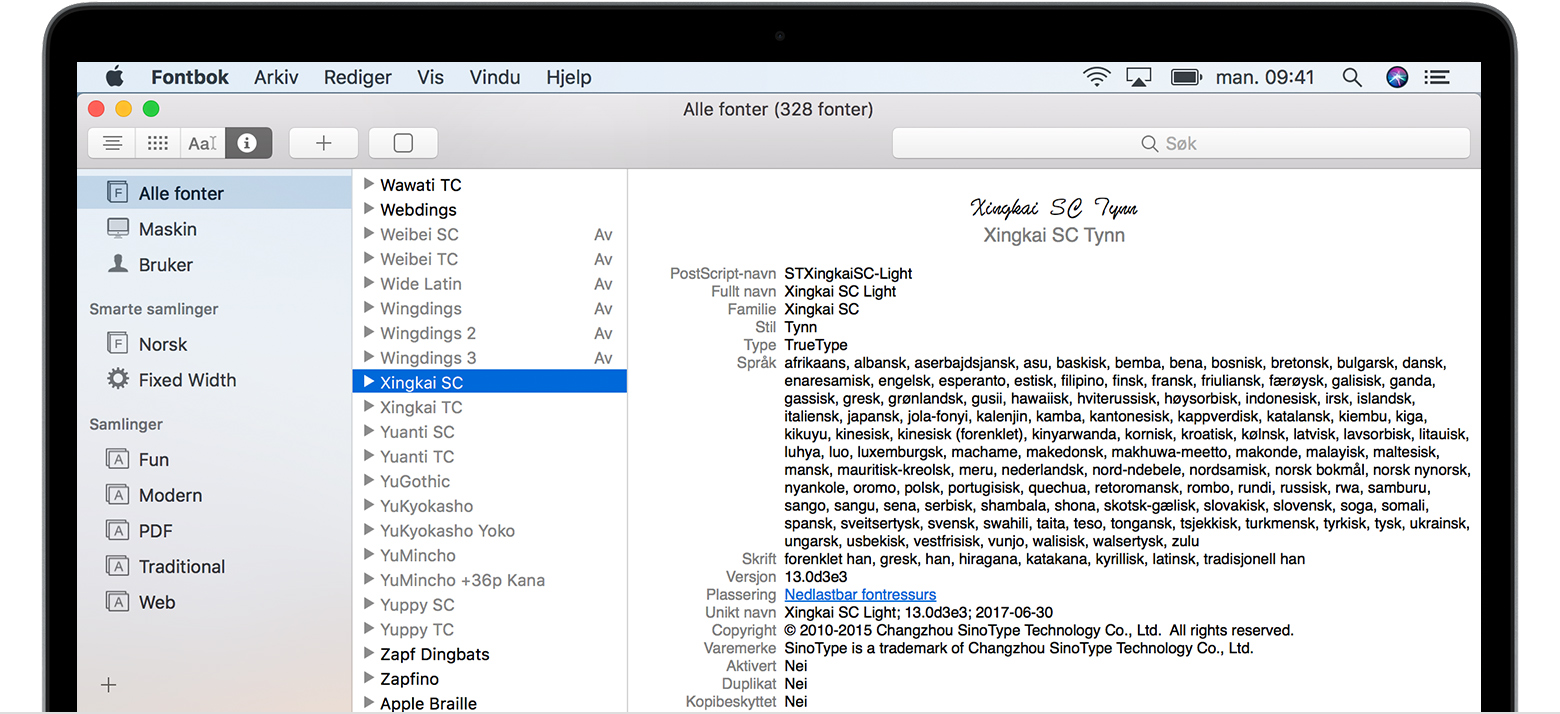Expand the Xingkai SC font family
Screen dimensions: 1560x714
tap(368, 382)
